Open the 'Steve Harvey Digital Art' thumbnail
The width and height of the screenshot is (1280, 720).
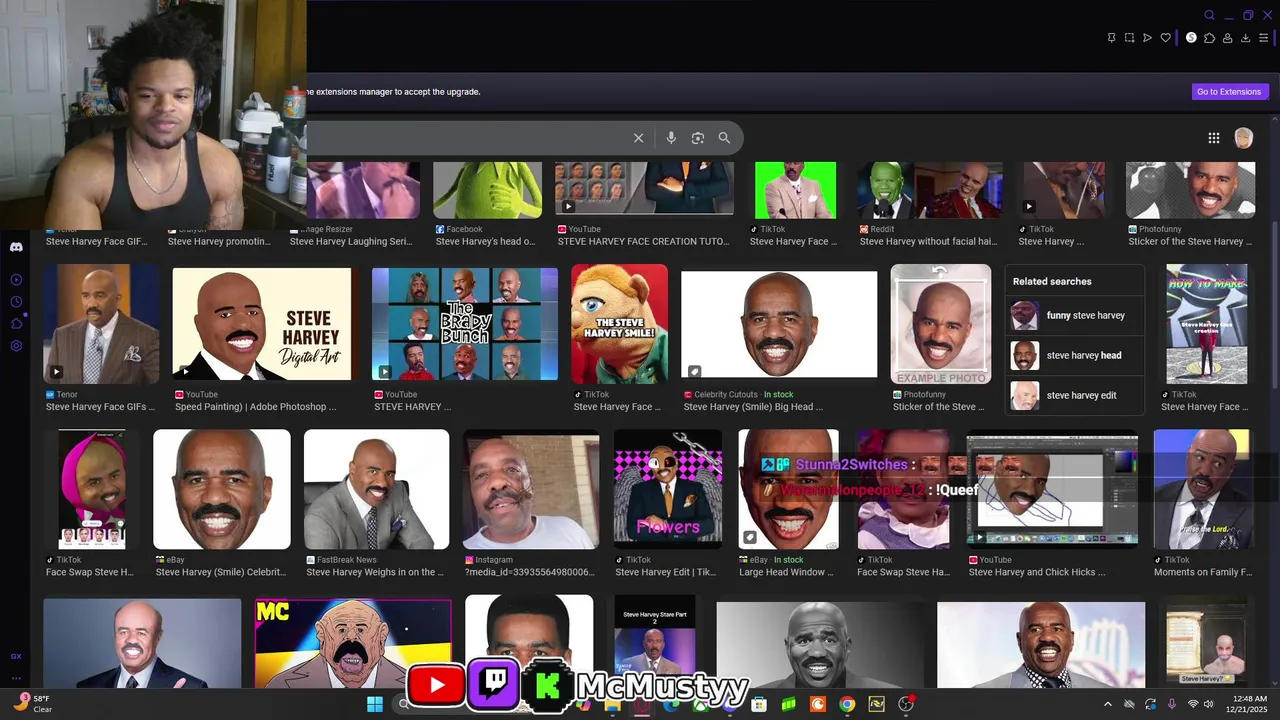(x=262, y=324)
